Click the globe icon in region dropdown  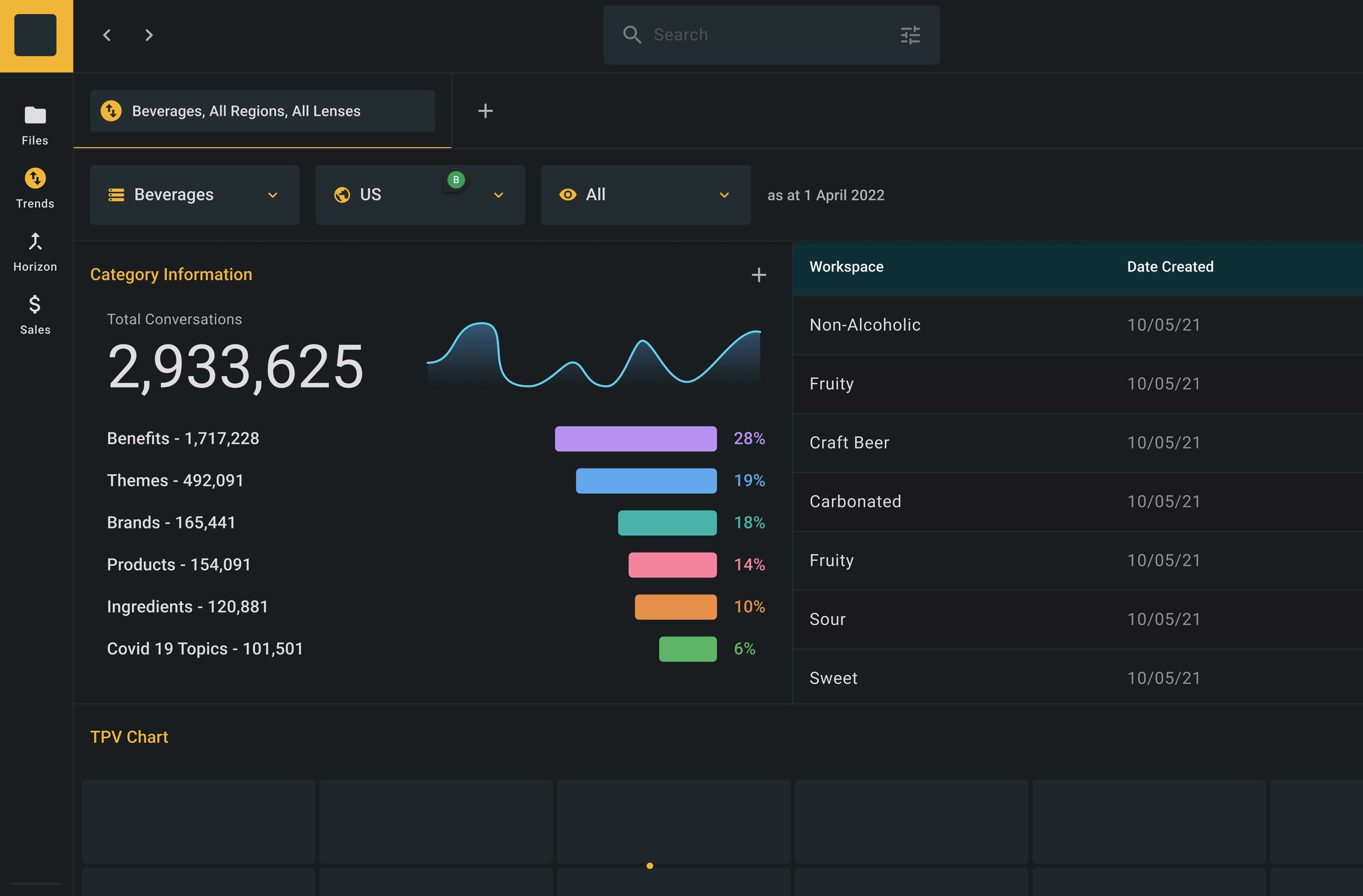342,195
